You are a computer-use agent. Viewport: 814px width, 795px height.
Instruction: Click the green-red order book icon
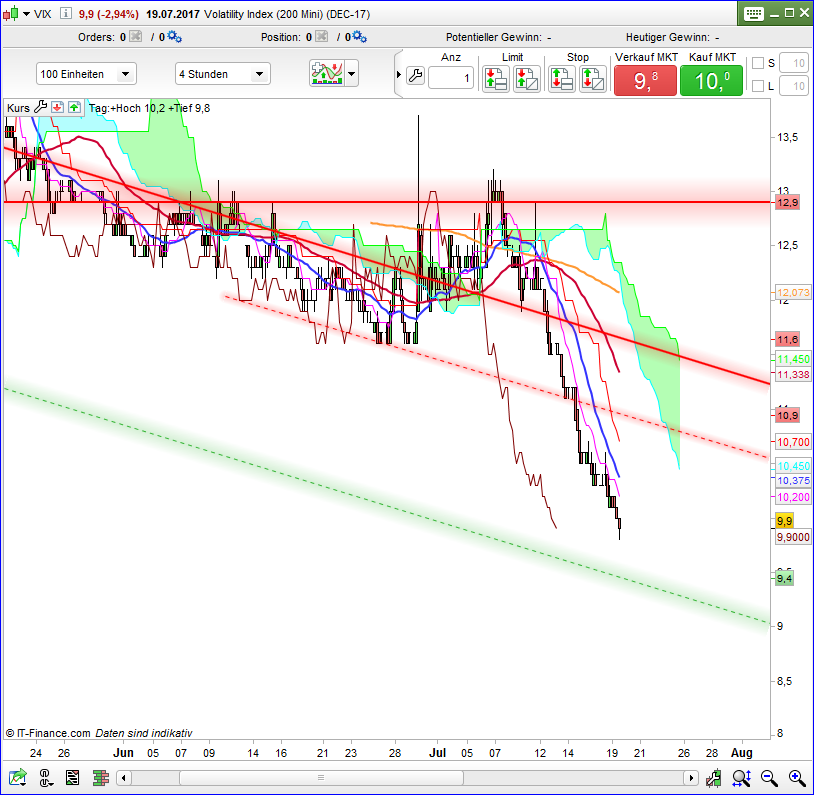(x=101, y=778)
